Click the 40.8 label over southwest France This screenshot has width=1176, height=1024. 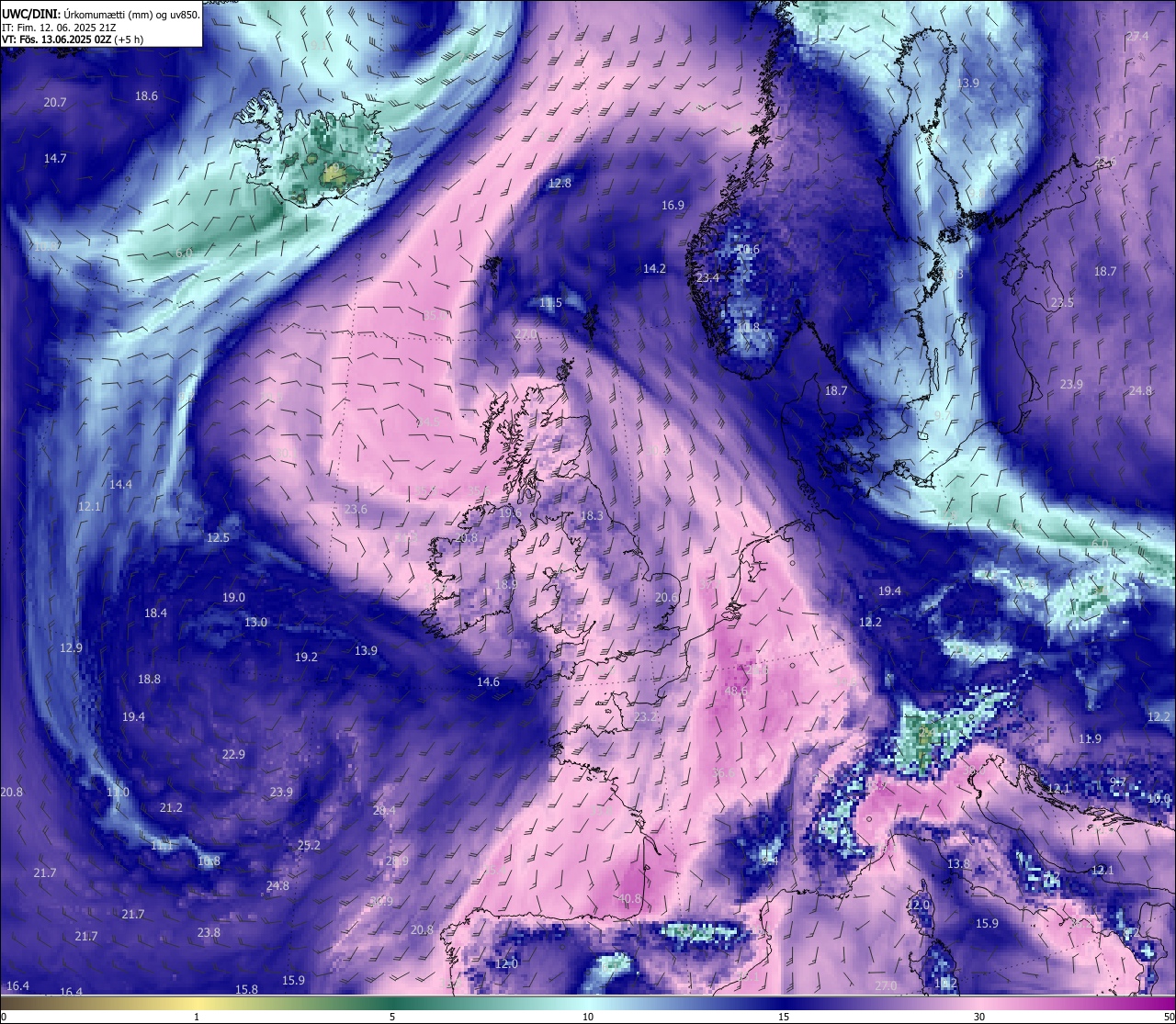click(629, 898)
